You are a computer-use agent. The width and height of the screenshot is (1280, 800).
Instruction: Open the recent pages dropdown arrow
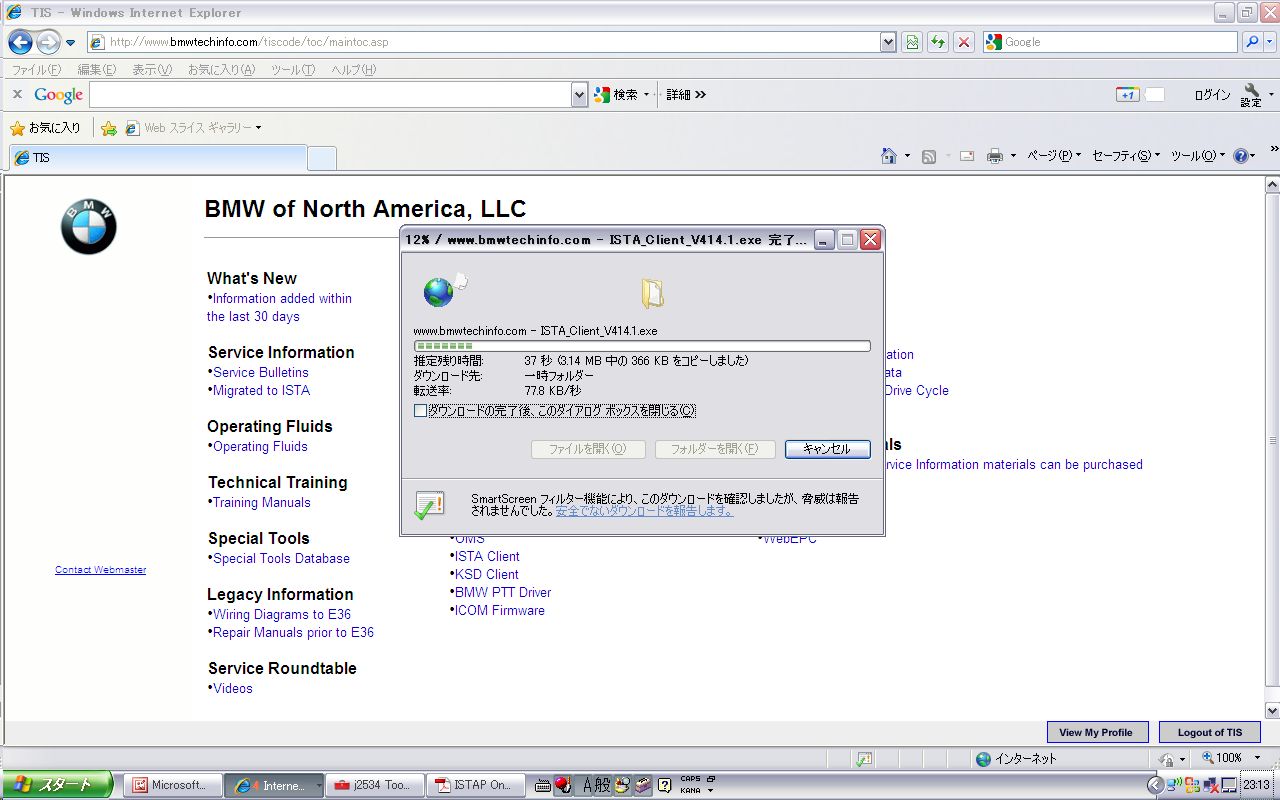pos(71,43)
